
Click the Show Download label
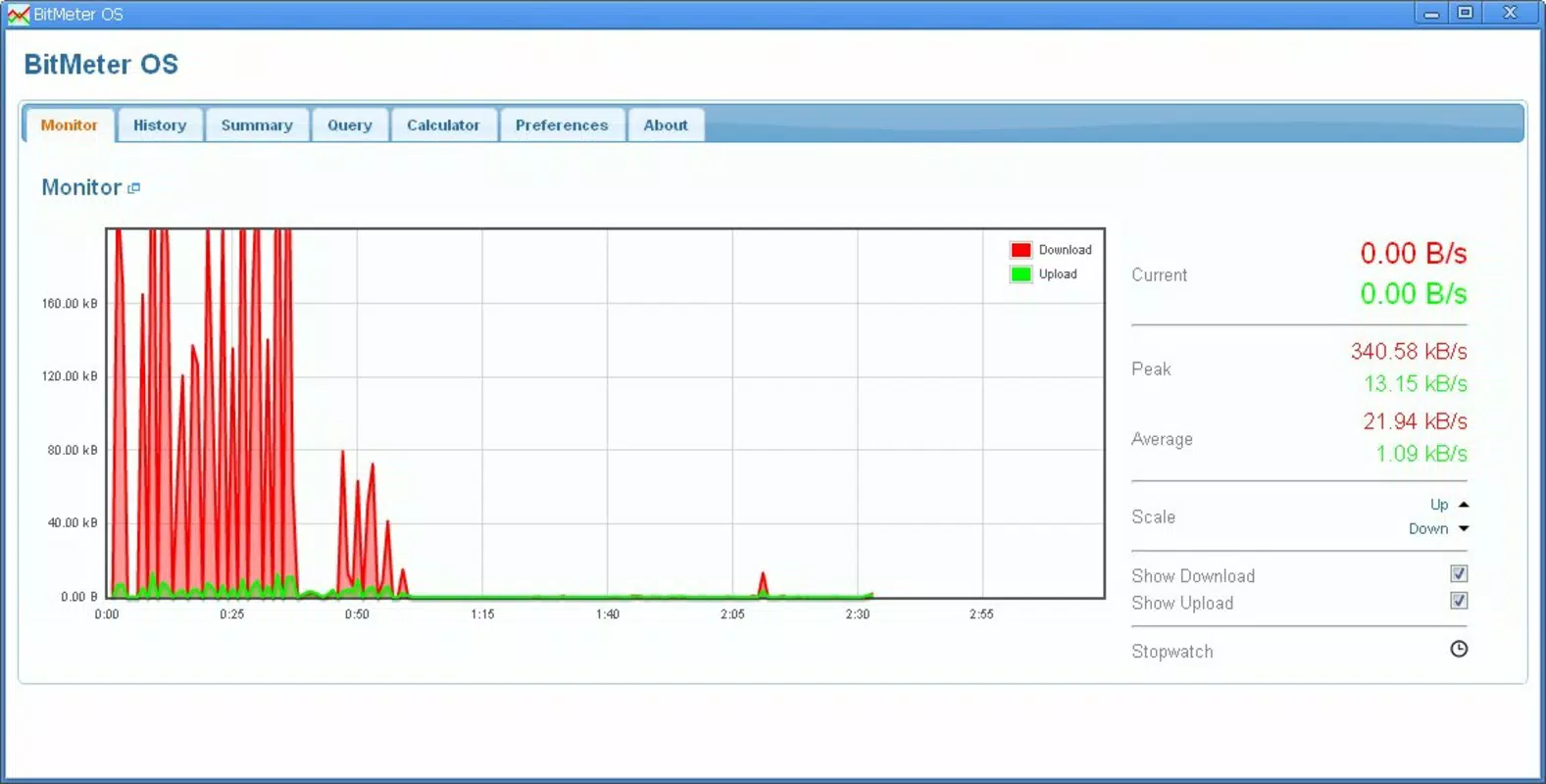pyautogui.click(x=1193, y=576)
